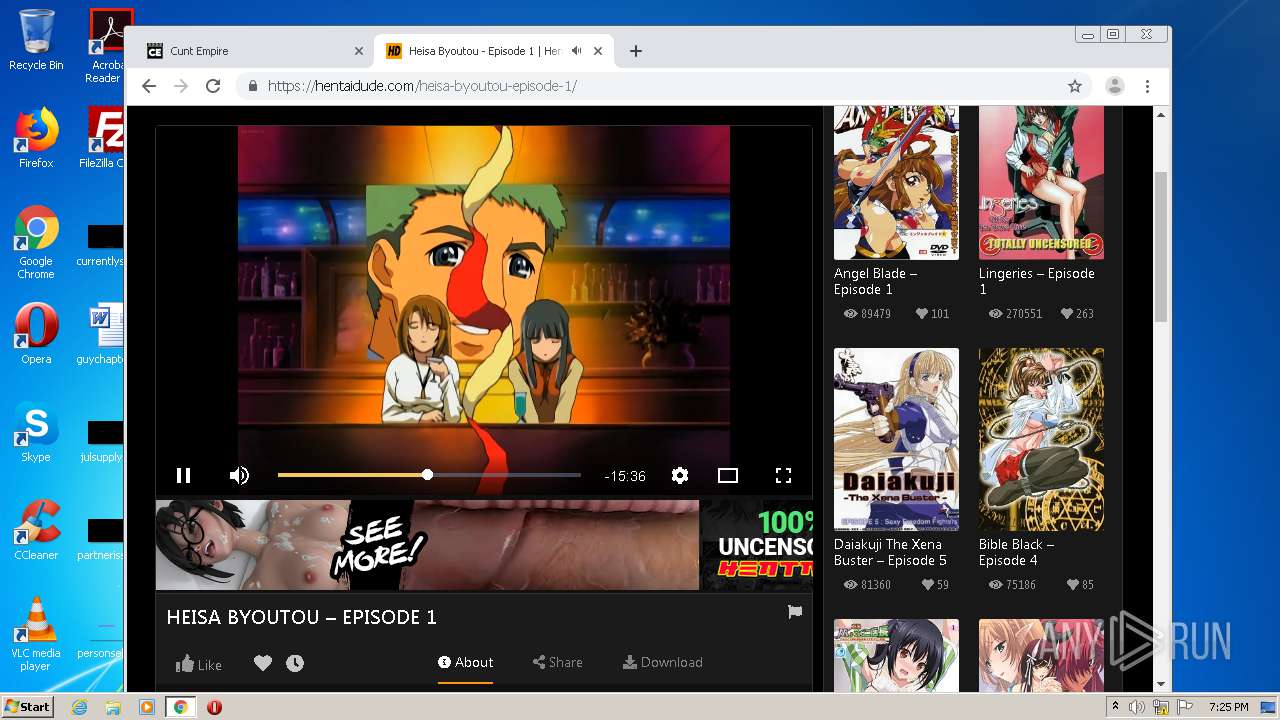Screen dimensions: 1280x720
Task: Open FileZilla desktop shortcut
Action: point(102,138)
